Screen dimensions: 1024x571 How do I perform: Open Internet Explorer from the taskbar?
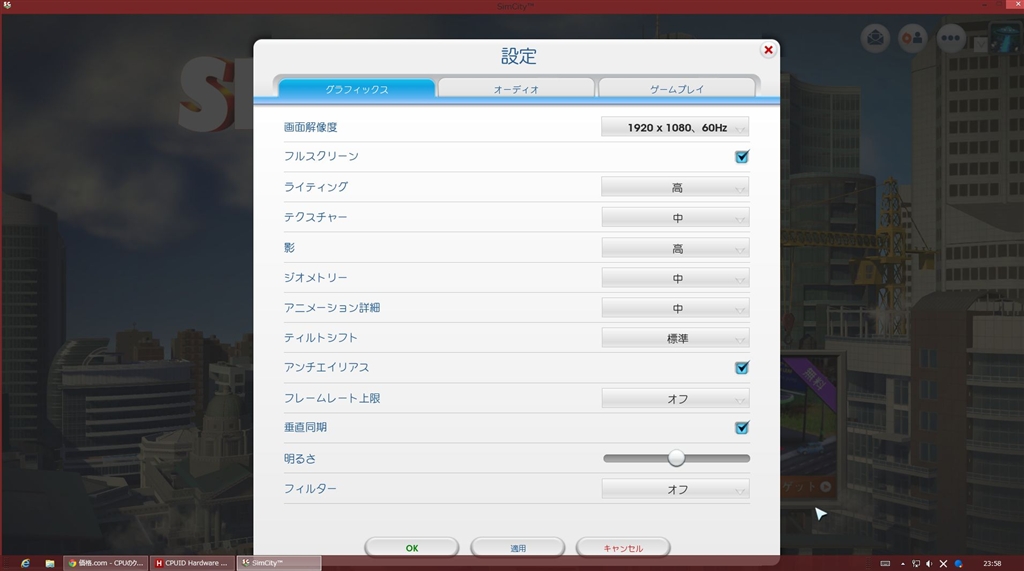pyautogui.click(x=25, y=563)
